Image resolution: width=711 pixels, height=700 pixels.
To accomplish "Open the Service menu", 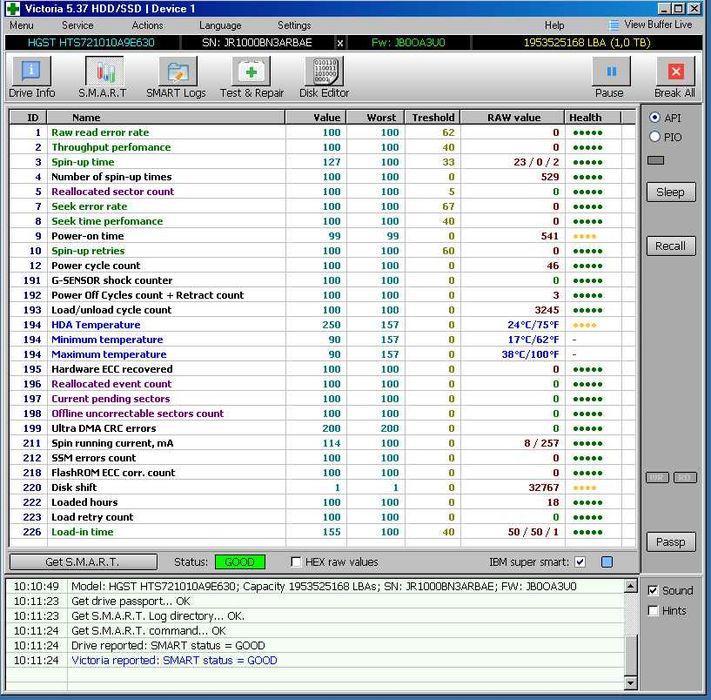I will (78, 25).
